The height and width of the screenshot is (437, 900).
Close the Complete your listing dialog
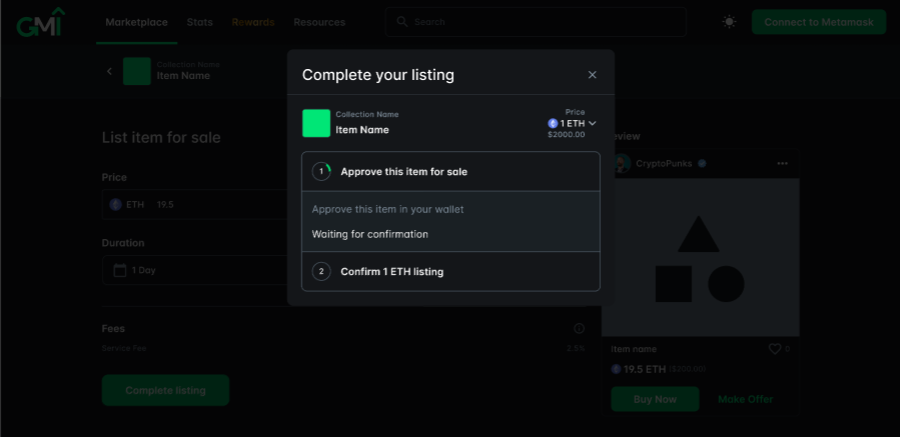coord(592,75)
